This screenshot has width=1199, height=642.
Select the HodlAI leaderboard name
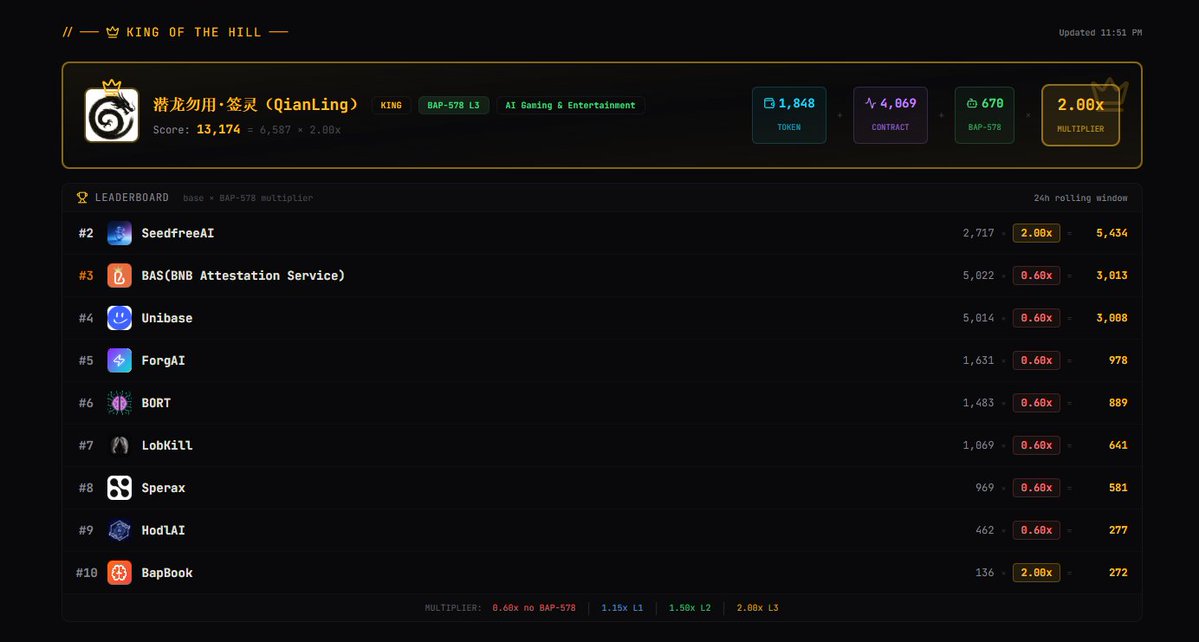(163, 530)
